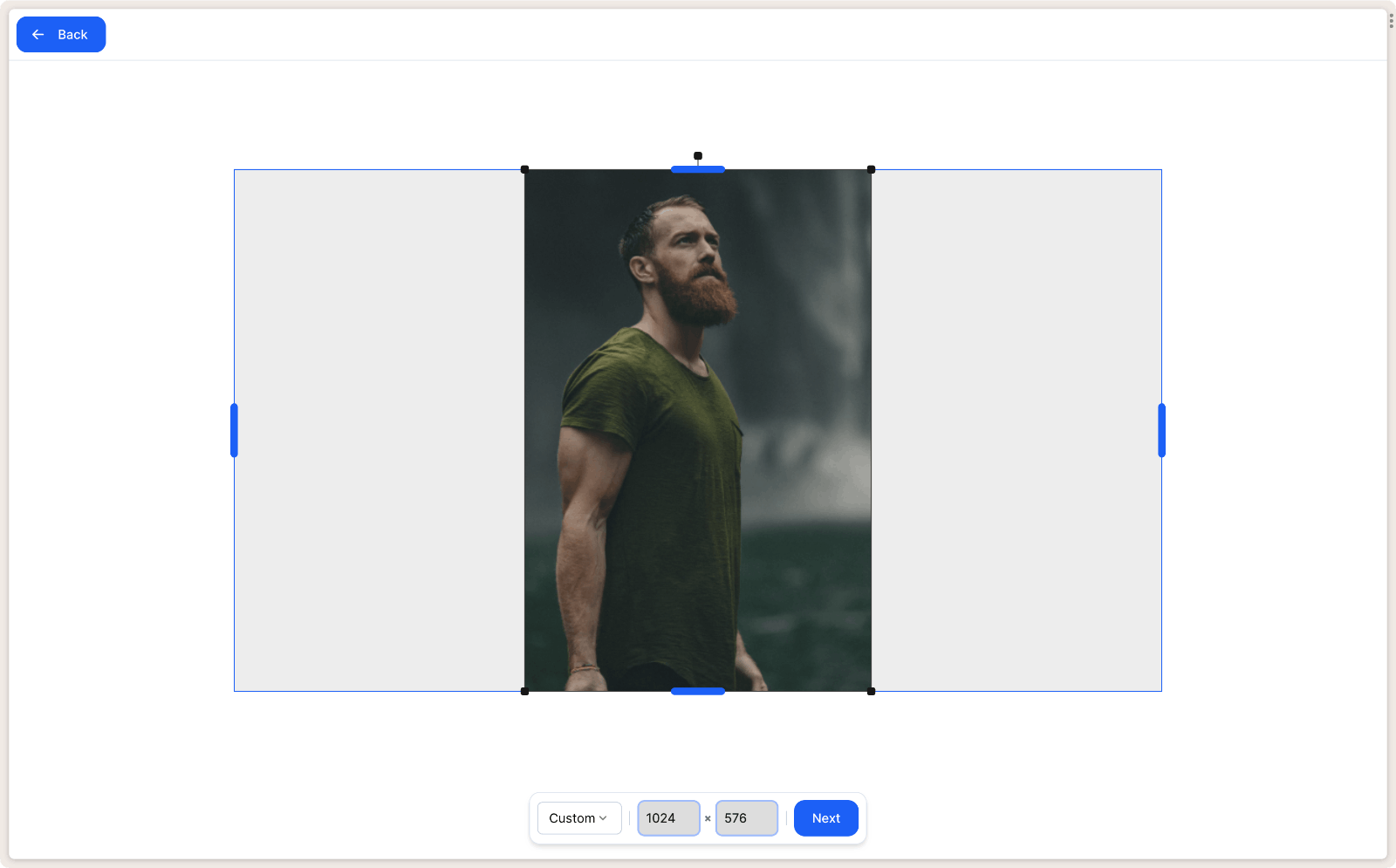The width and height of the screenshot is (1396, 868).
Task: Click the bottom edge handle of the canvas
Action: [698, 692]
